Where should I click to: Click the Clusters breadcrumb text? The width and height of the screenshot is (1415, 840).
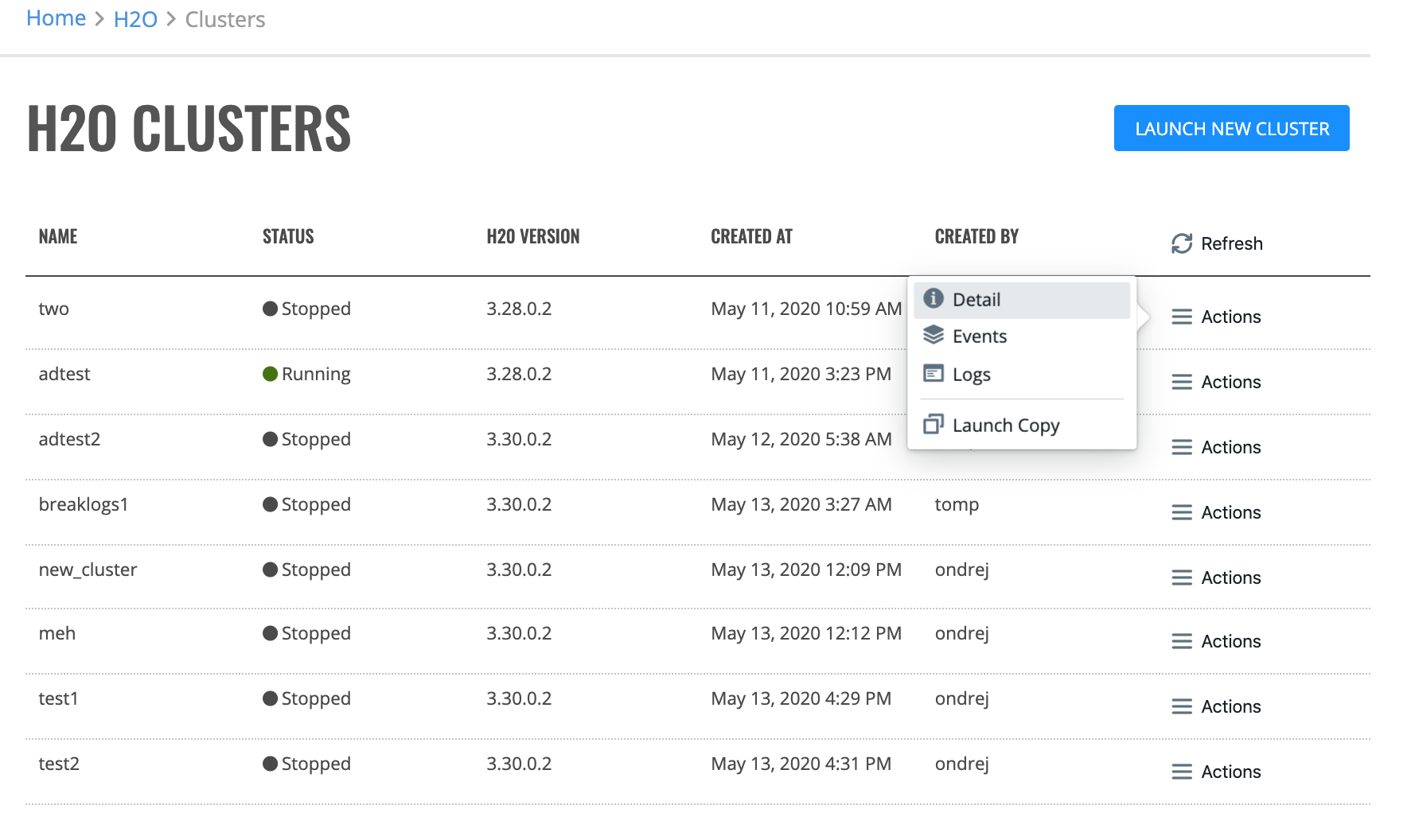coord(225,19)
